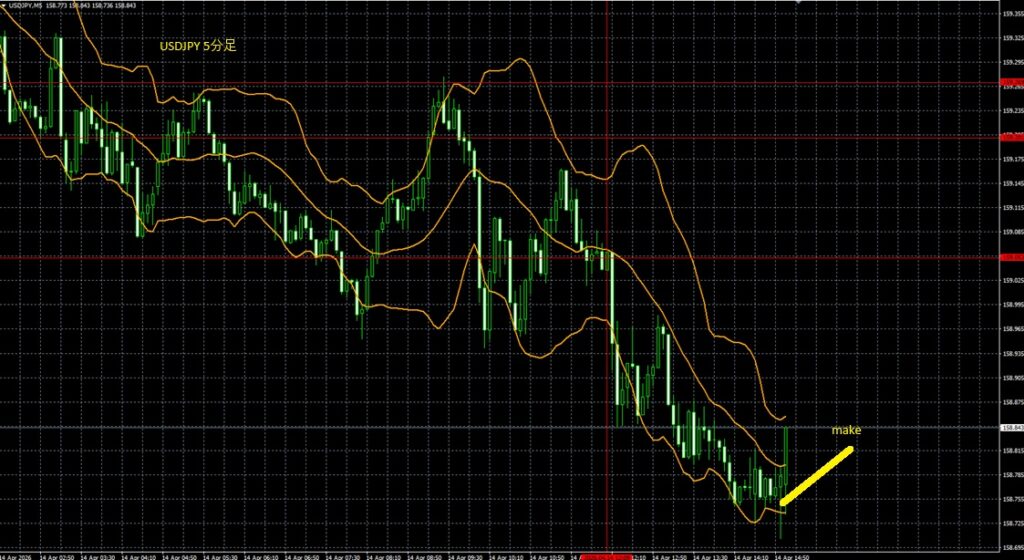Screen dimensions: 1024x560
Task: Click the 158.875 price scale label
Action: coord(1012,402)
